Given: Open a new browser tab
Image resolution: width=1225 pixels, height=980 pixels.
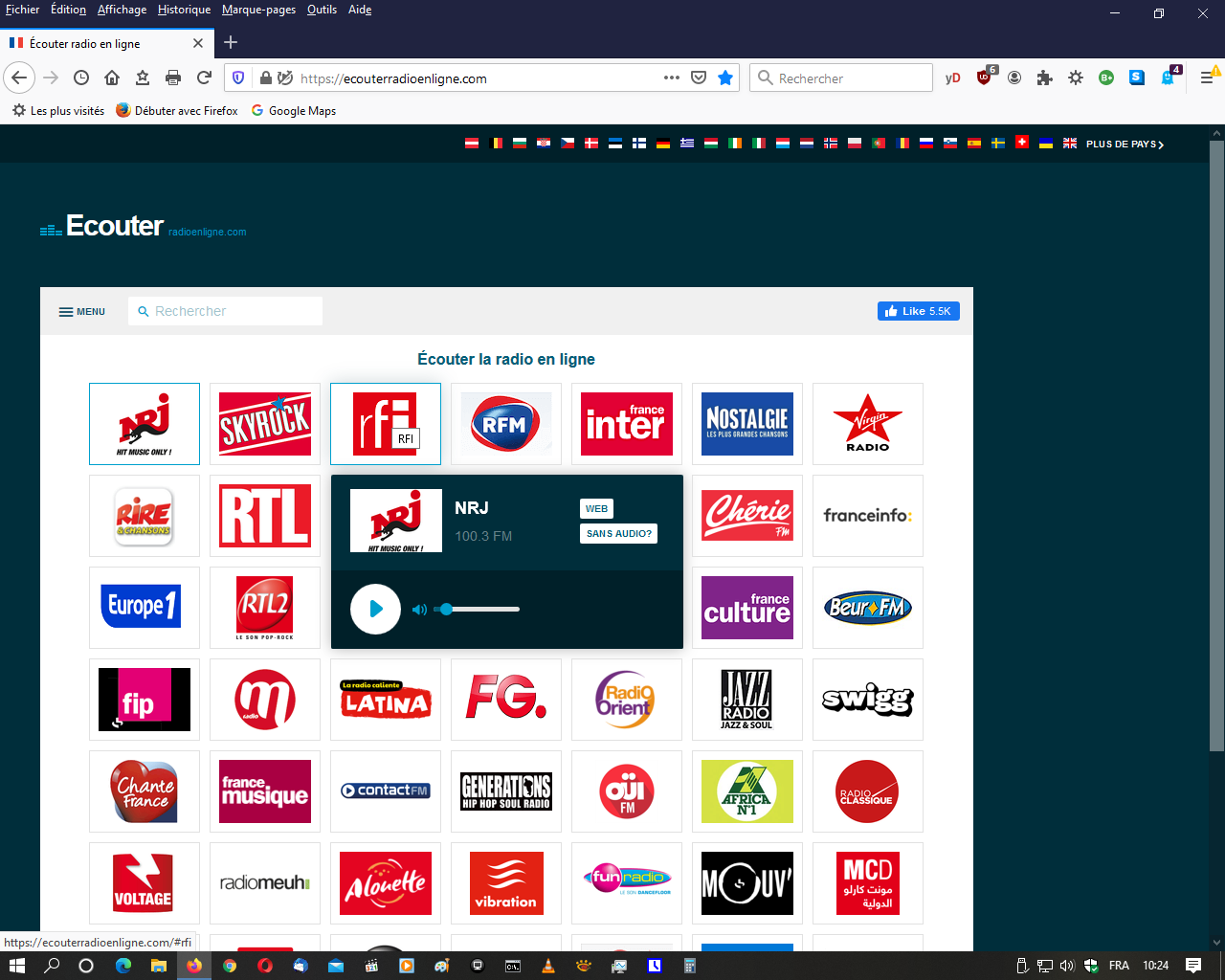Looking at the screenshot, I should [231, 43].
